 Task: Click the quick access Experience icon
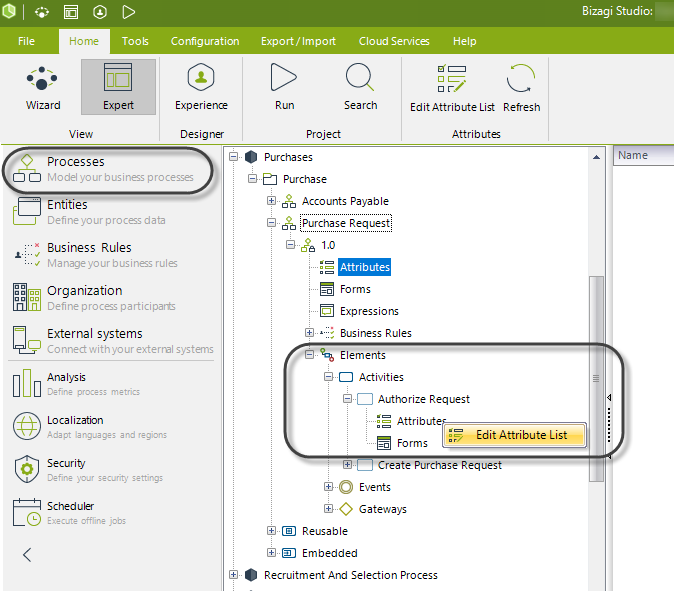[x=100, y=12]
